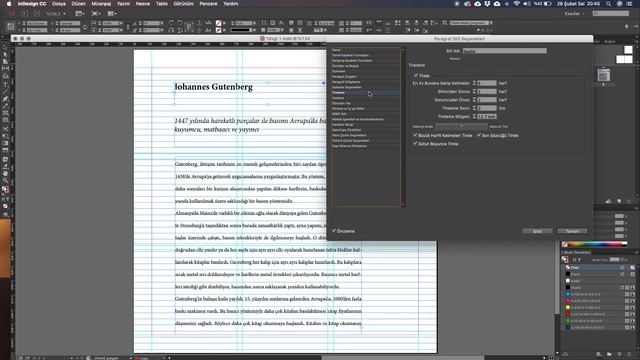Select the Zoom tool in the toolbox
Screen dimensions: 640x360
pyautogui.click(x=5, y=181)
